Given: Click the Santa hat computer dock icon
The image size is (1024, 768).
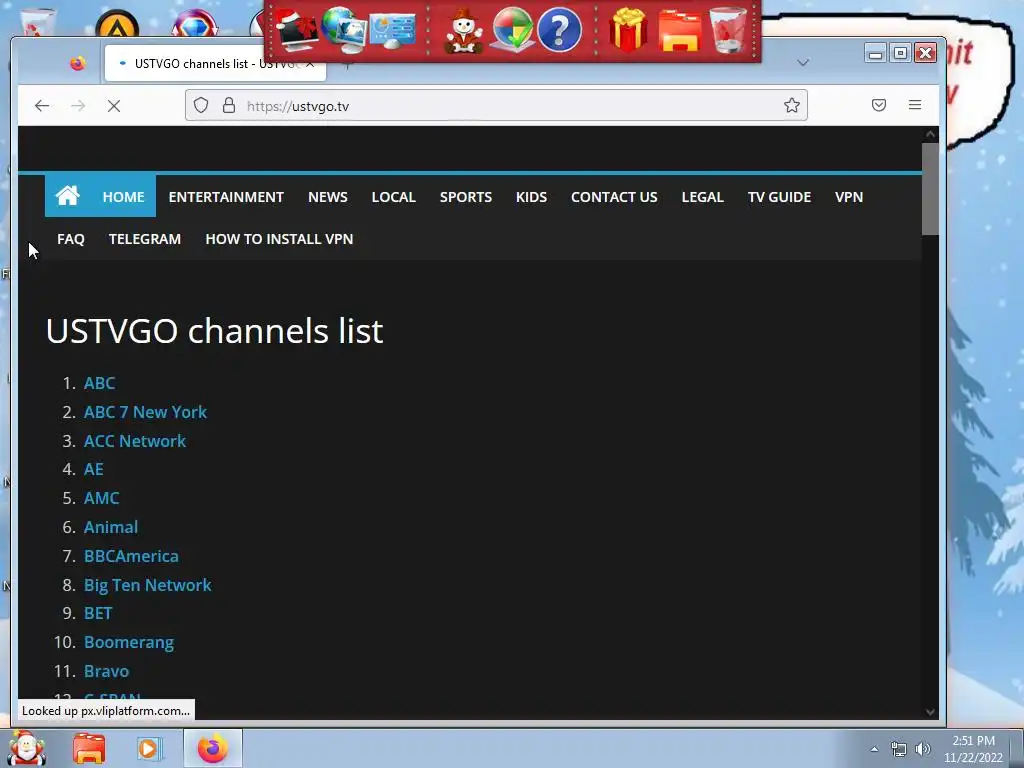Looking at the screenshot, I should click(x=296, y=30).
